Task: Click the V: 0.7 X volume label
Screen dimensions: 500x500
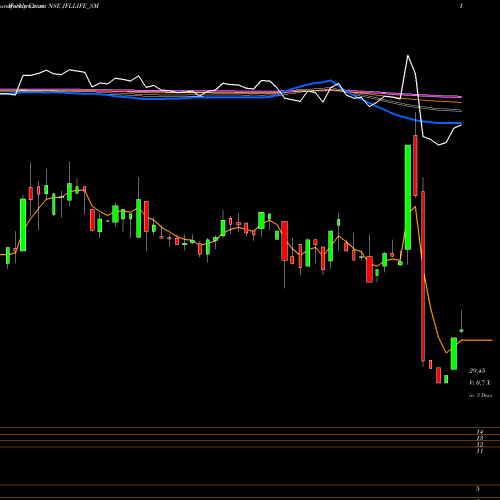Action: tap(480, 383)
